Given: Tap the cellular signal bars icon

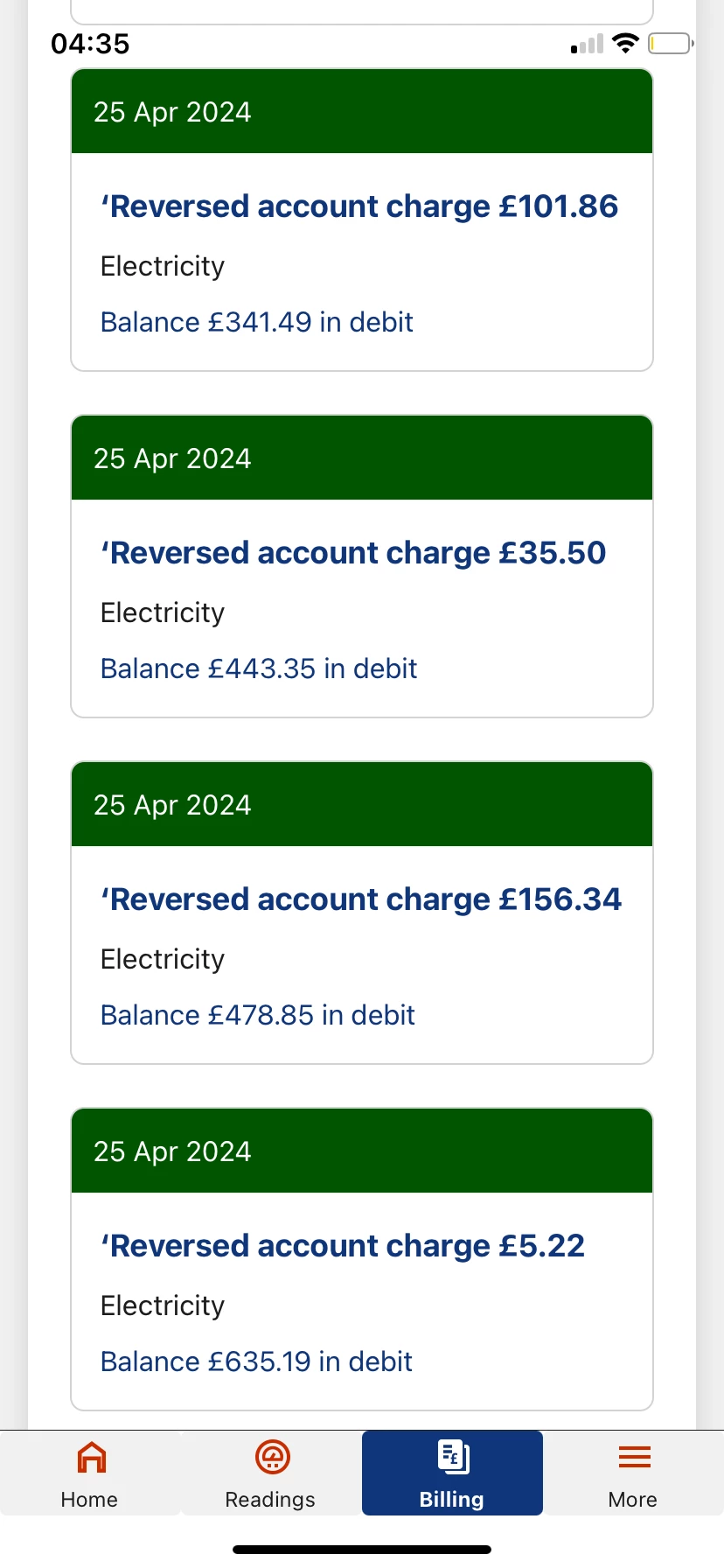Looking at the screenshot, I should pyautogui.click(x=587, y=44).
